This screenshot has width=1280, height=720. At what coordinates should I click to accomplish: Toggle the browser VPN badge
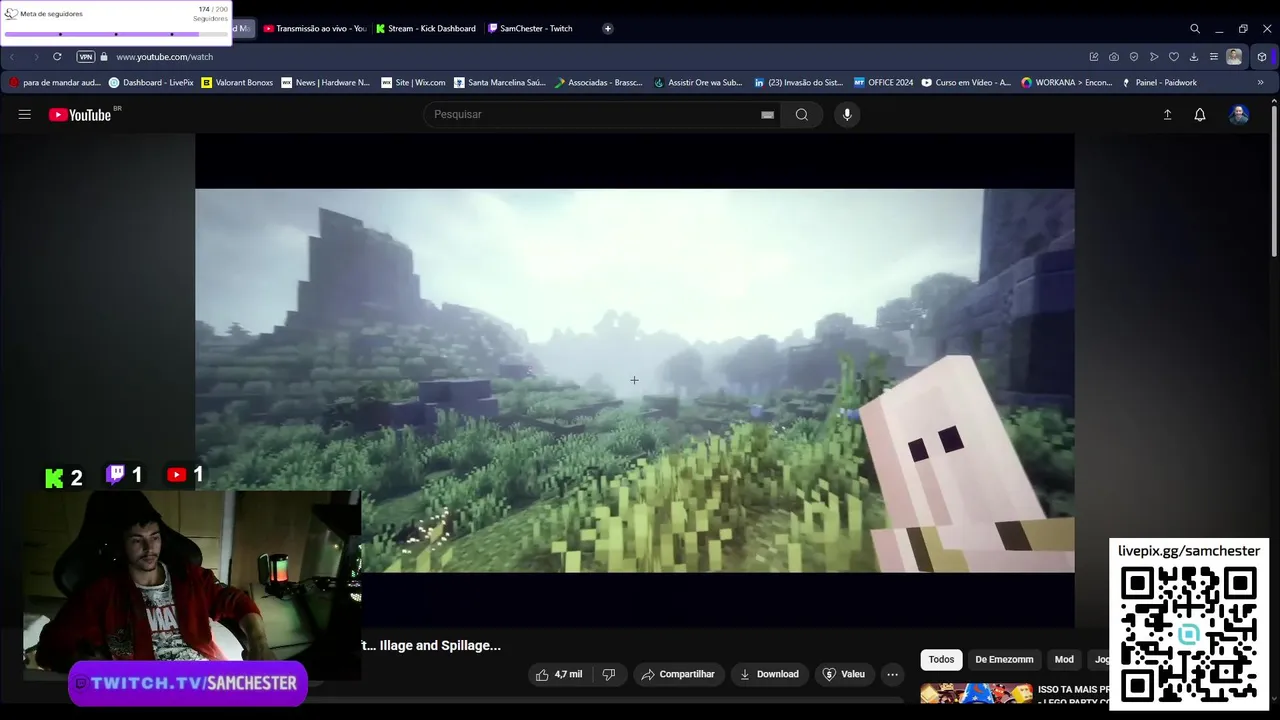[x=86, y=57]
